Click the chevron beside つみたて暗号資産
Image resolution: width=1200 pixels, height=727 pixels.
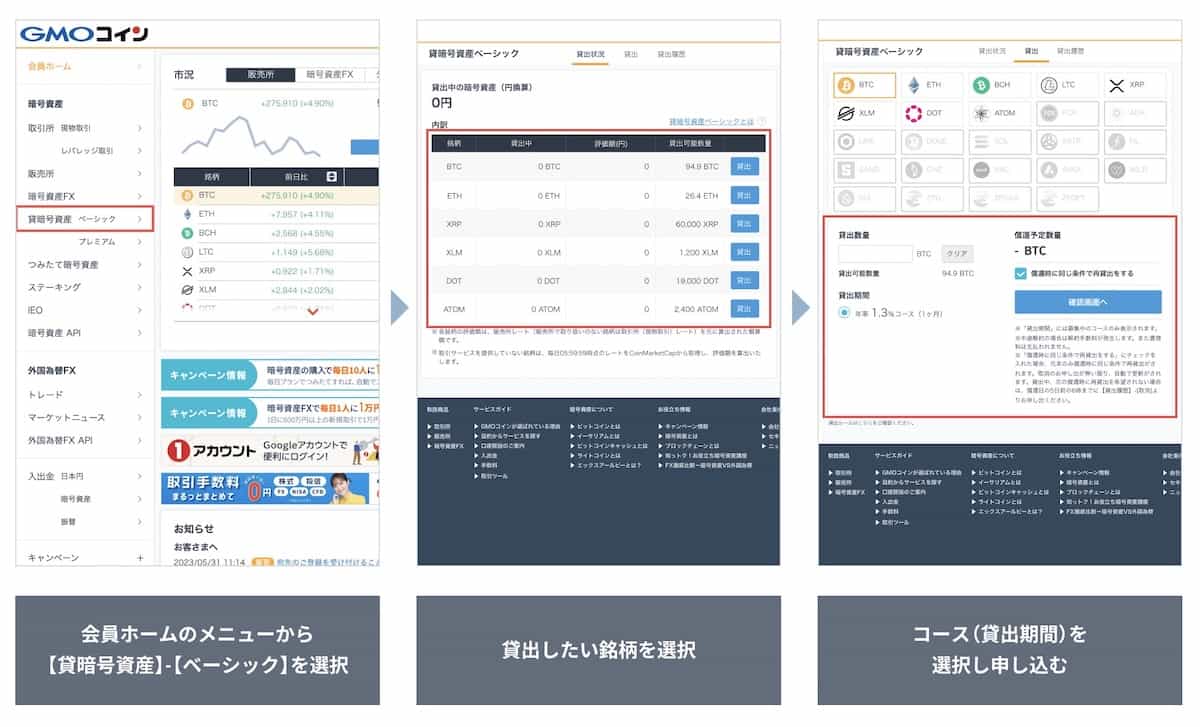[140, 265]
